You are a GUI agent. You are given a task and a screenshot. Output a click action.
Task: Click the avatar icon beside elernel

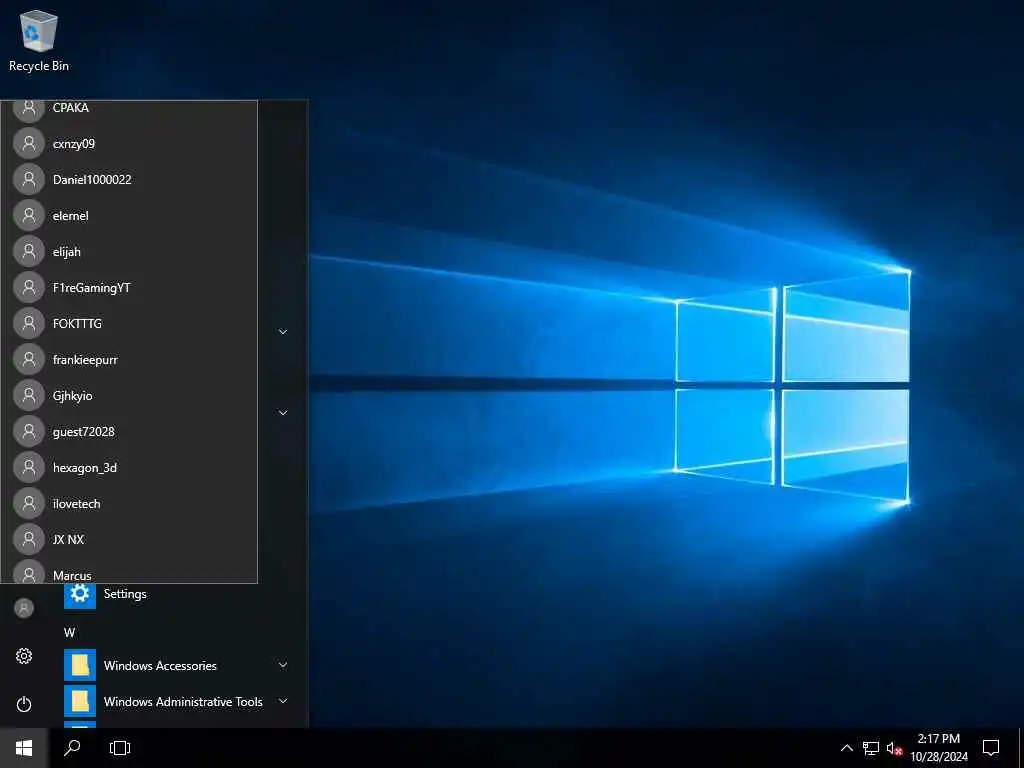click(29, 216)
